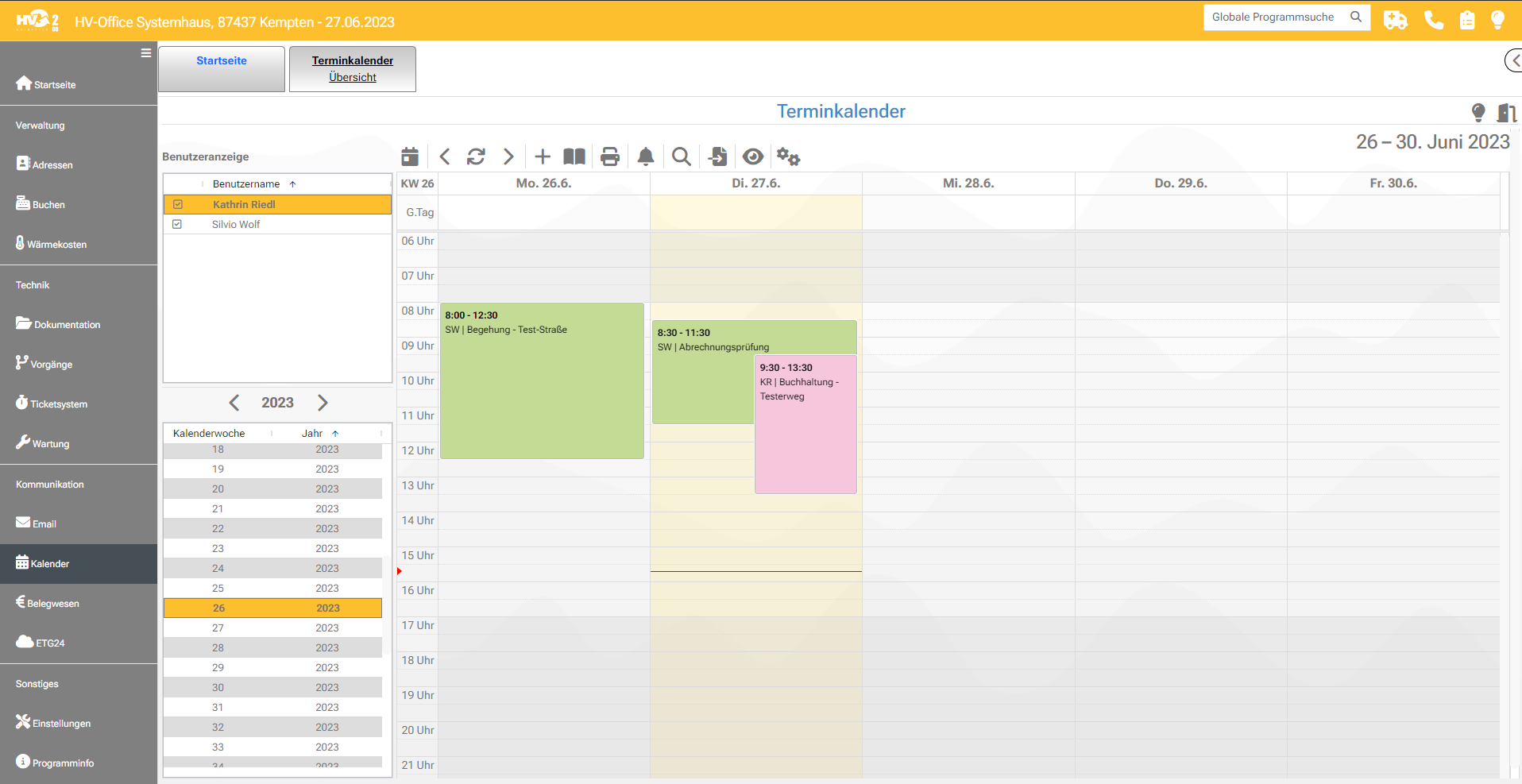
Task: Click Do. 29.6. day header
Action: click(x=1180, y=183)
